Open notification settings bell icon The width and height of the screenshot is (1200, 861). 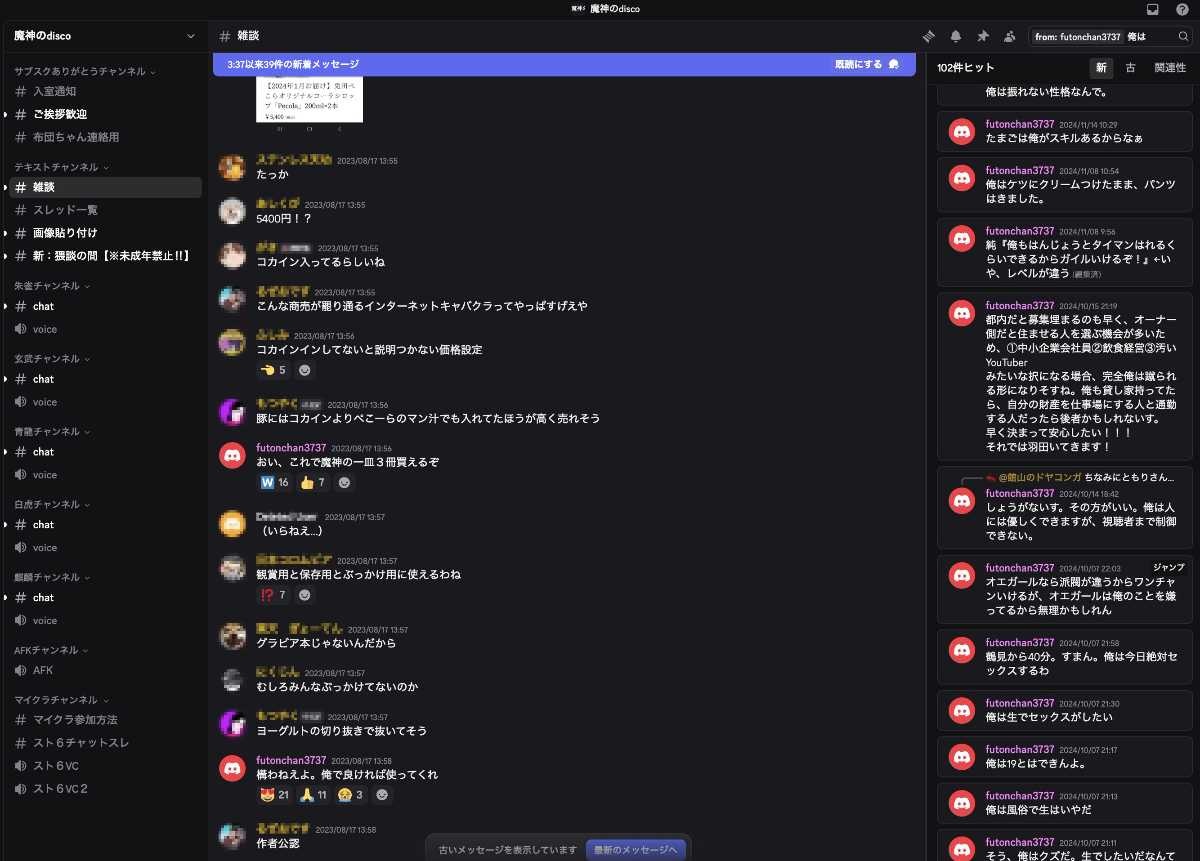(956, 36)
